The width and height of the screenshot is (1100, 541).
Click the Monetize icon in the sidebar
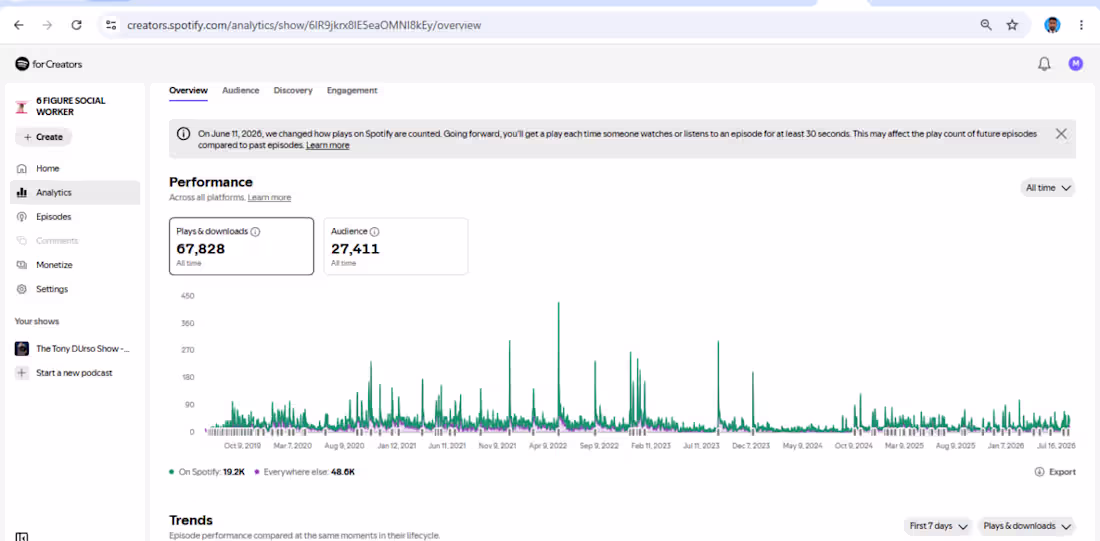(x=22, y=265)
